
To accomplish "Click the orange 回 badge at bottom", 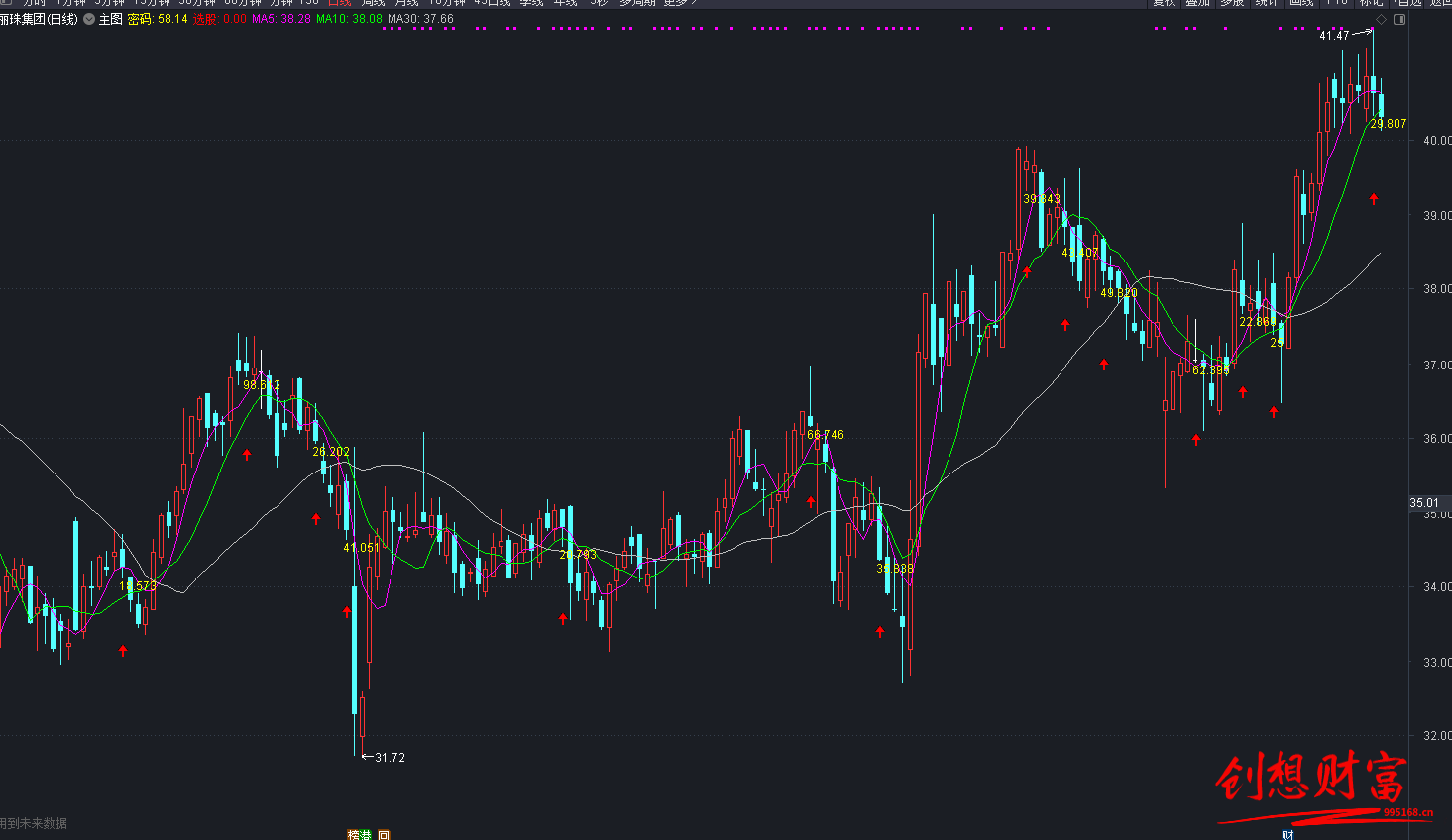I will (384, 835).
